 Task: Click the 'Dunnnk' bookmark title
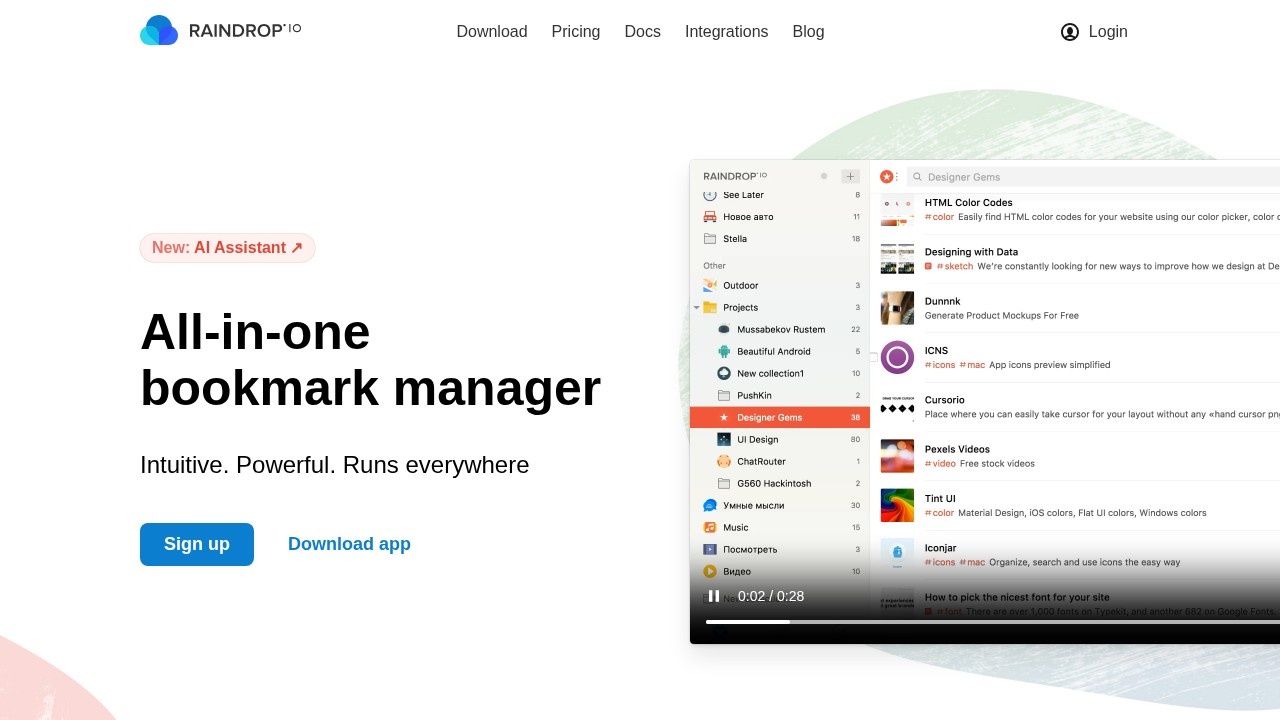pos(942,301)
